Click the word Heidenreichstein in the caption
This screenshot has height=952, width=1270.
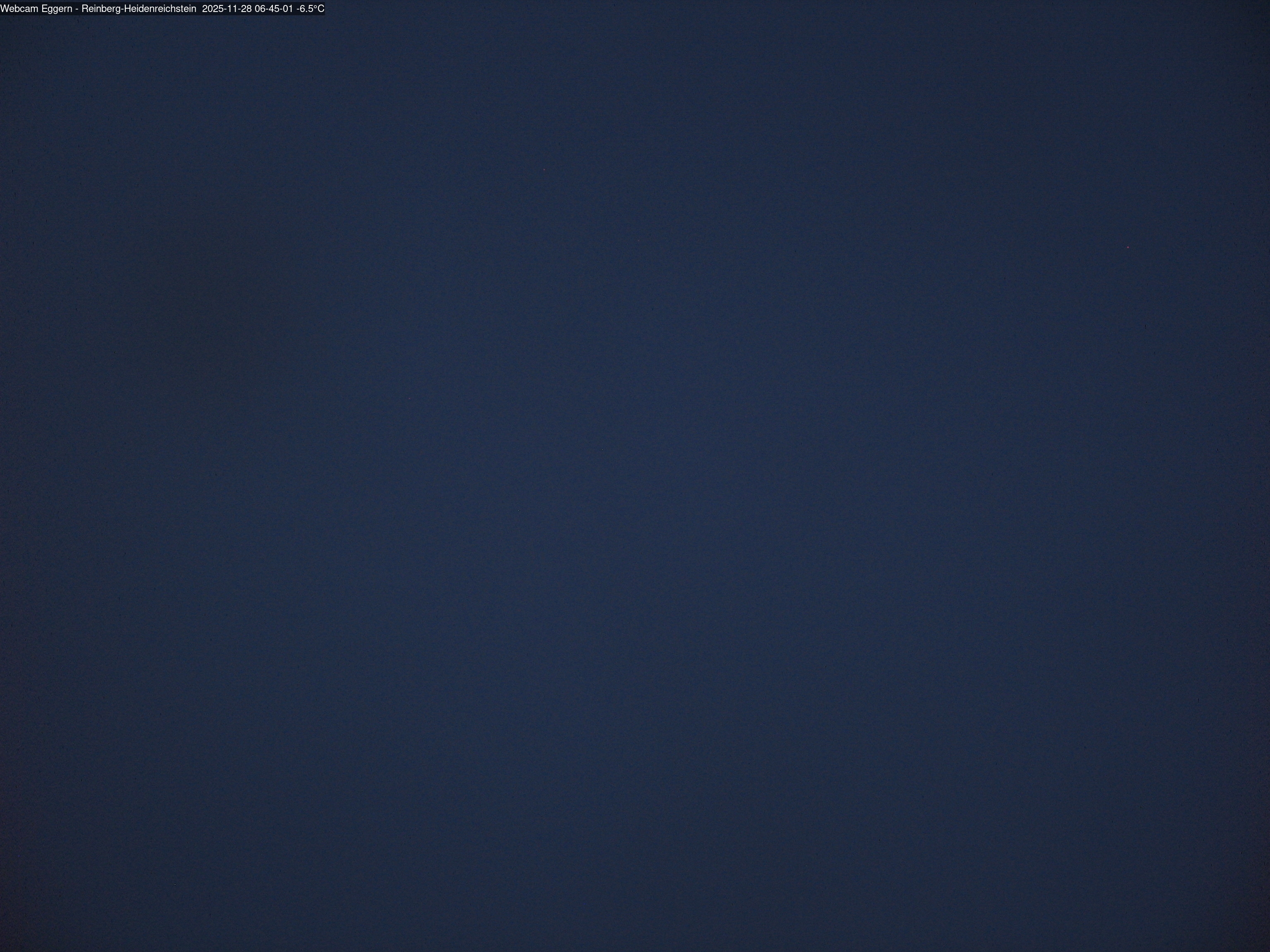click(x=160, y=9)
